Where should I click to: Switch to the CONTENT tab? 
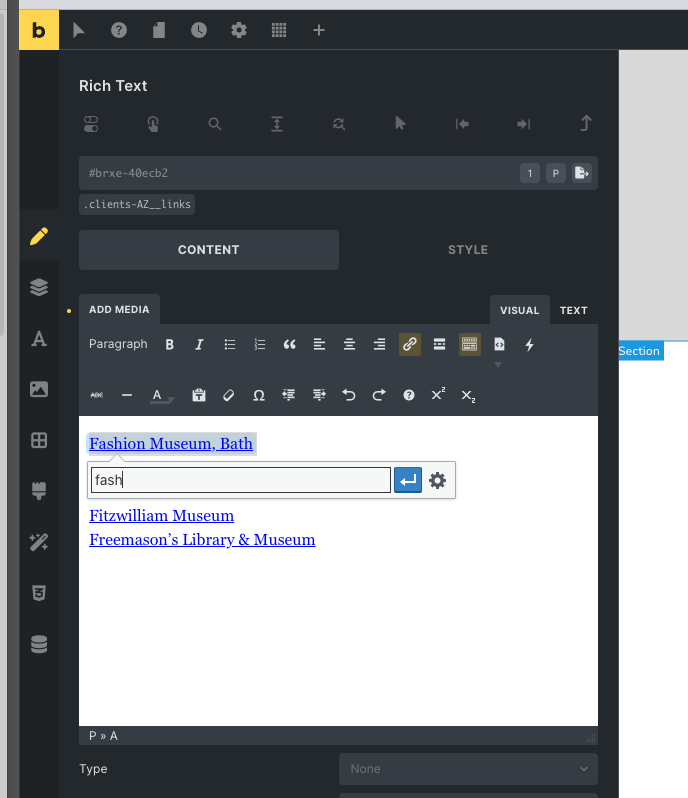(x=209, y=250)
